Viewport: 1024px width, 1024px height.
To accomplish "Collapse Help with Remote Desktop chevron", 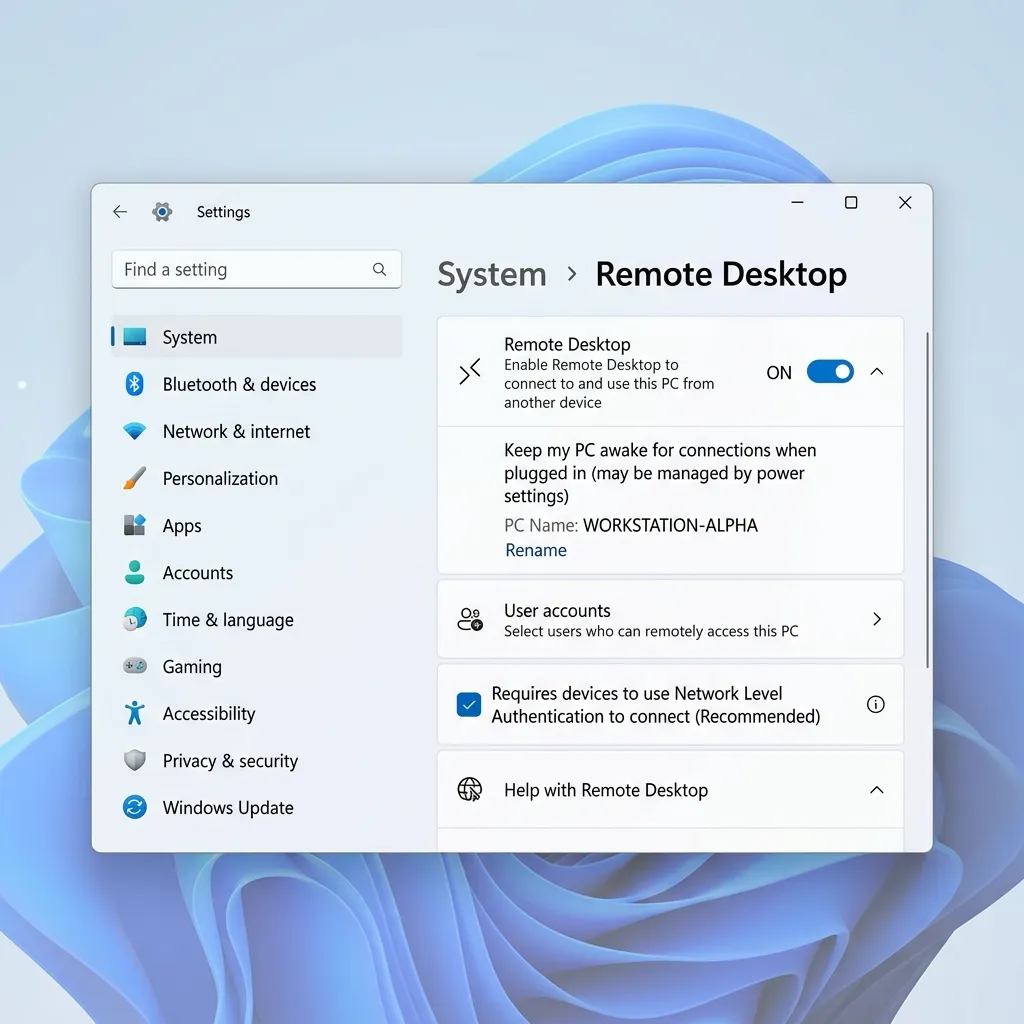I will click(876, 790).
